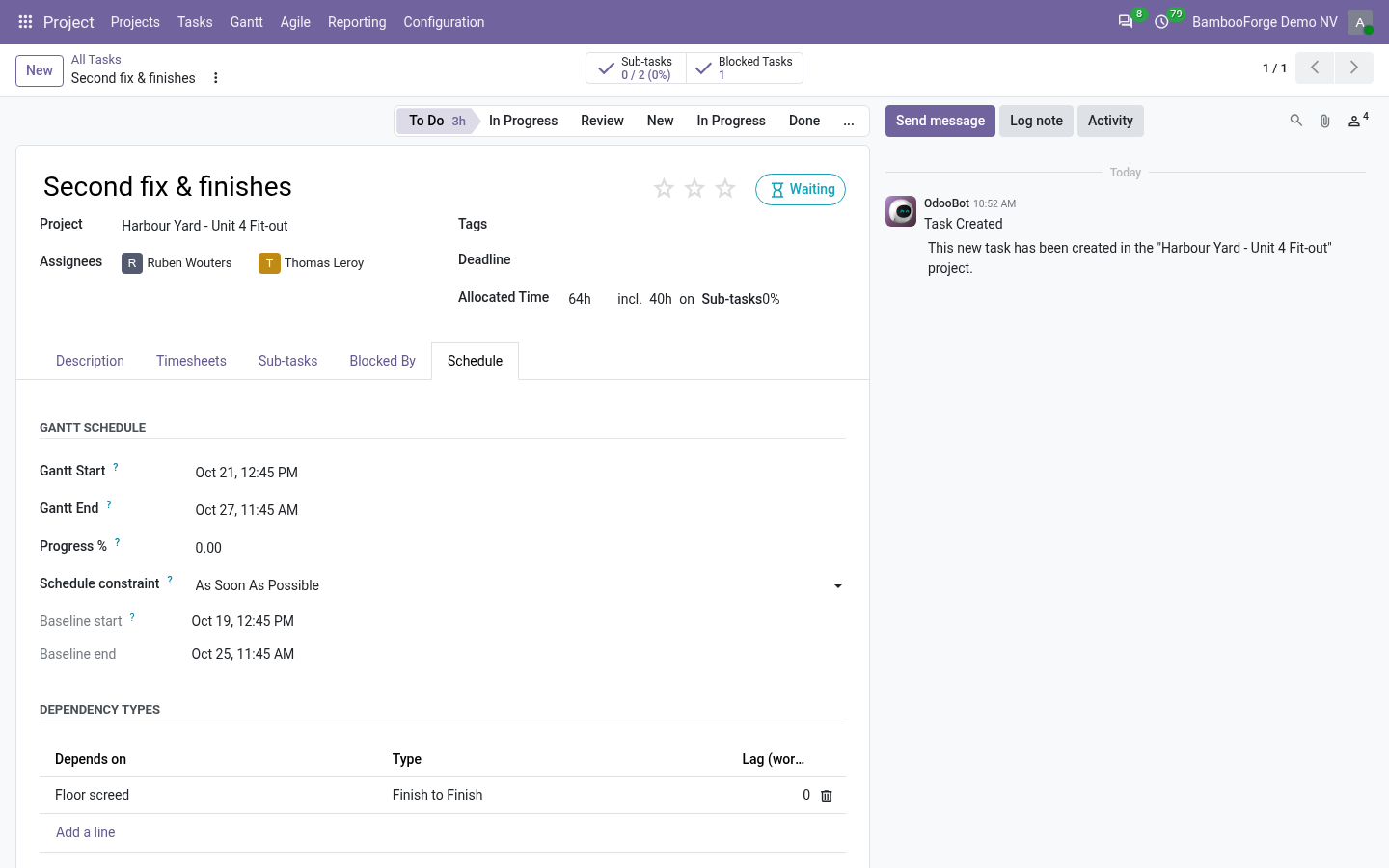
Task: Set stage to Review
Action: coord(602,121)
